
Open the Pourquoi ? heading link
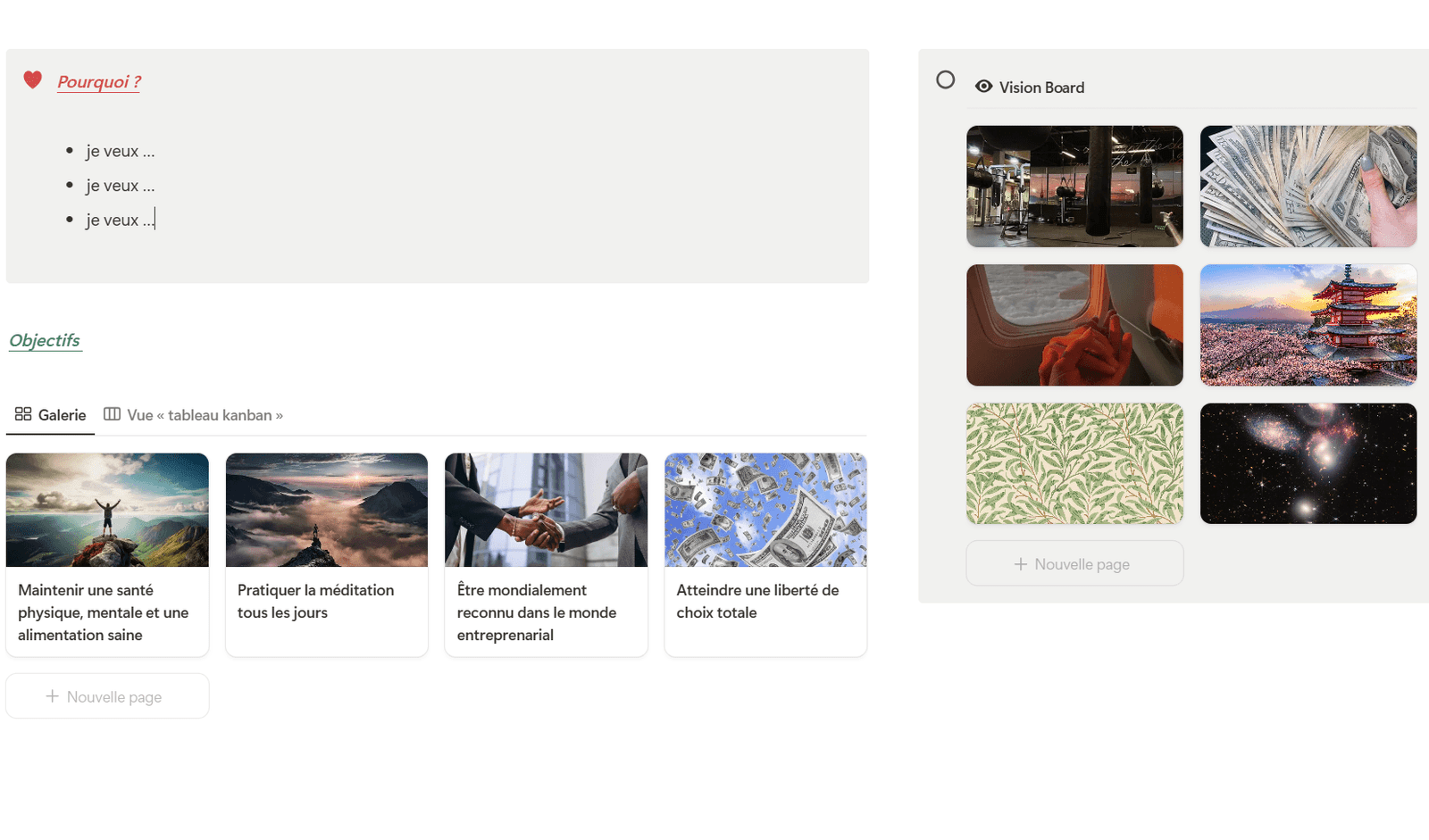[x=98, y=82]
